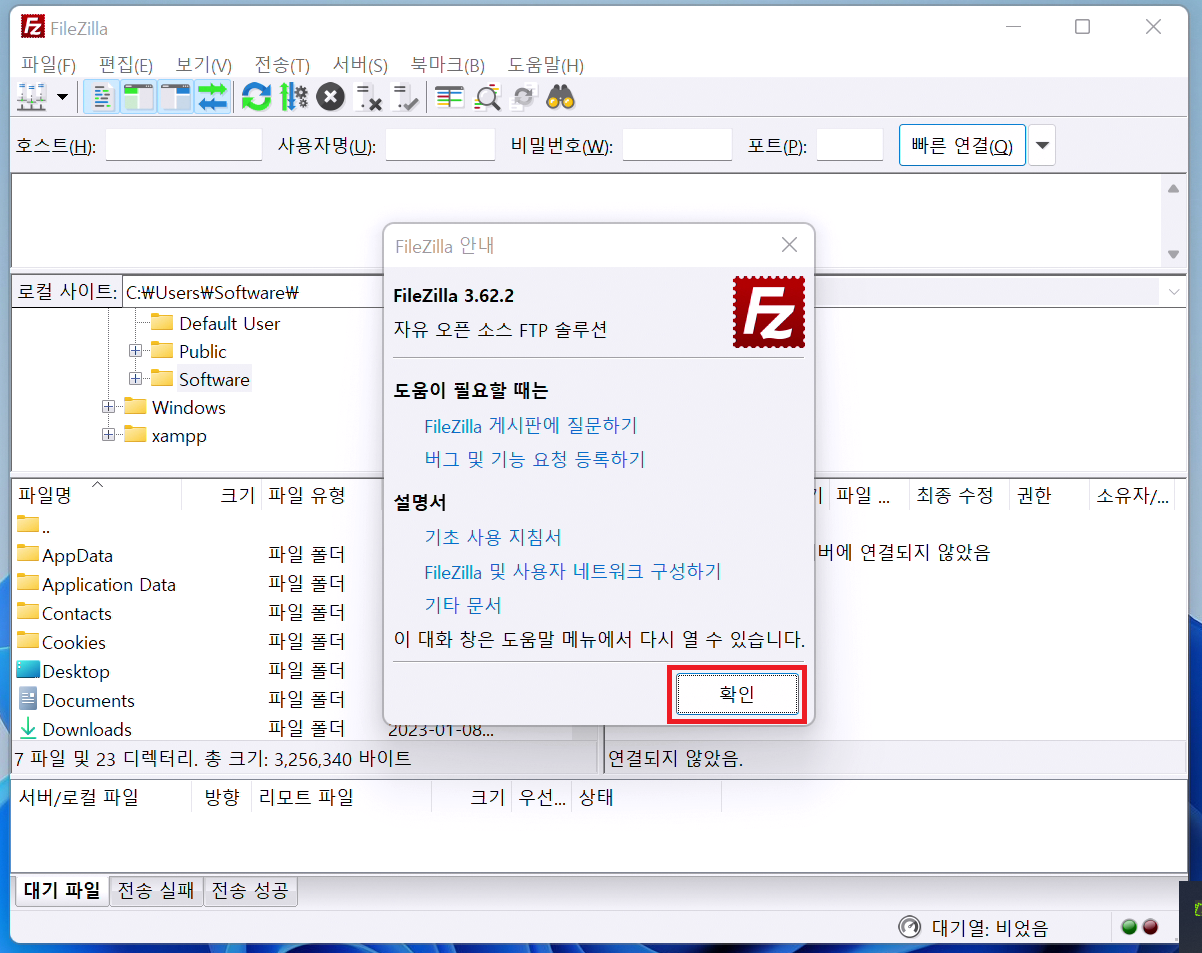Open the 기타 문서 link
This screenshot has width=1202, height=953.
coord(463,605)
